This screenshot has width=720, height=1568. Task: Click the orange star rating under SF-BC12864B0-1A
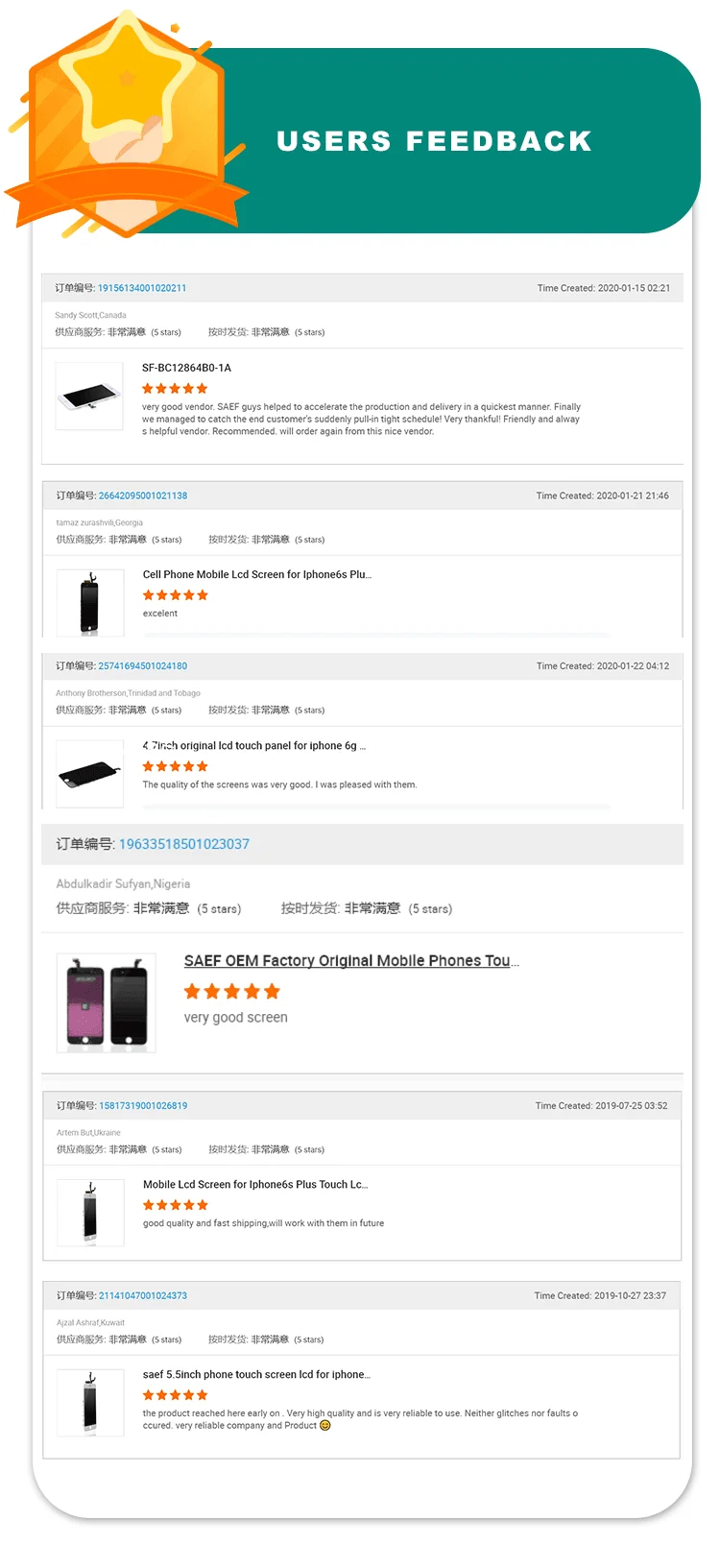pyautogui.click(x=175, y=389)
